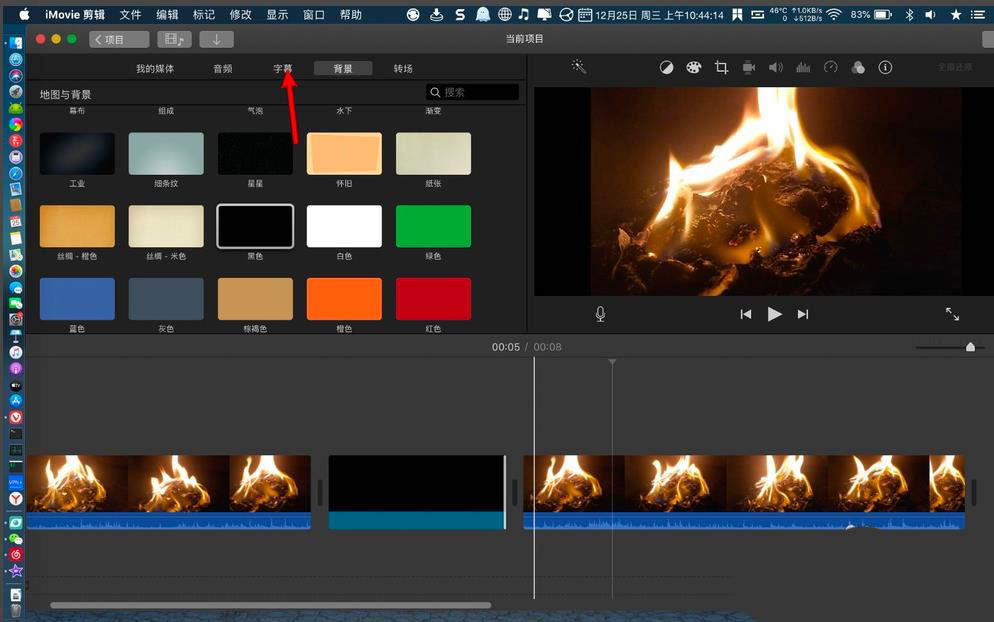Open the volume adjustment tool

775,68
